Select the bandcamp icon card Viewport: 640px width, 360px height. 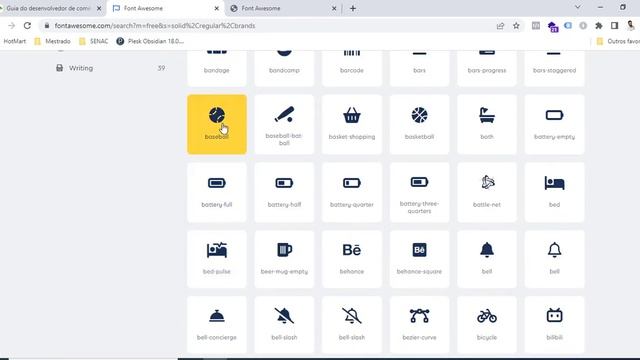[284, 68]
